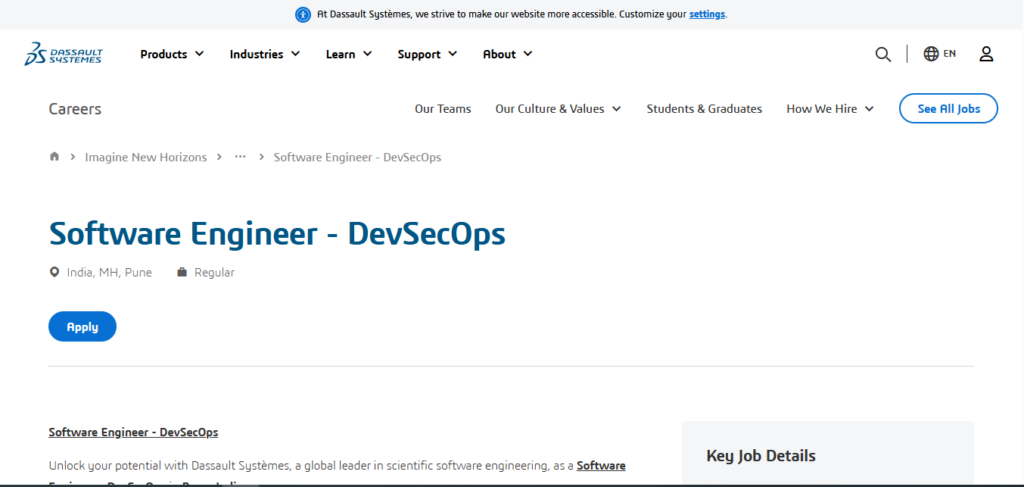Click the underlined Software Engineer - DevSecOps subheading

point(133,432)
